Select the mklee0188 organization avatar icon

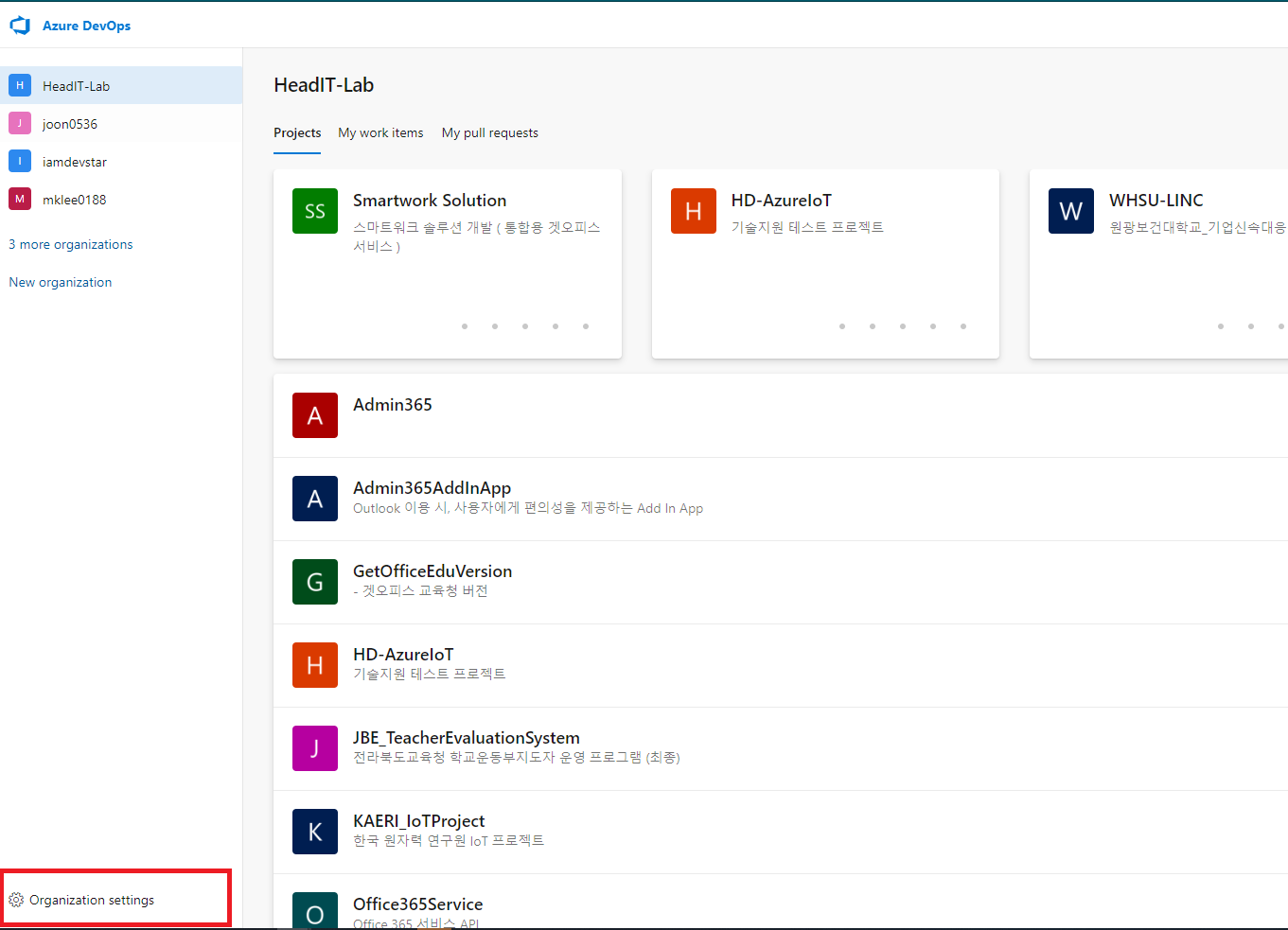click(x=20, y=199)
